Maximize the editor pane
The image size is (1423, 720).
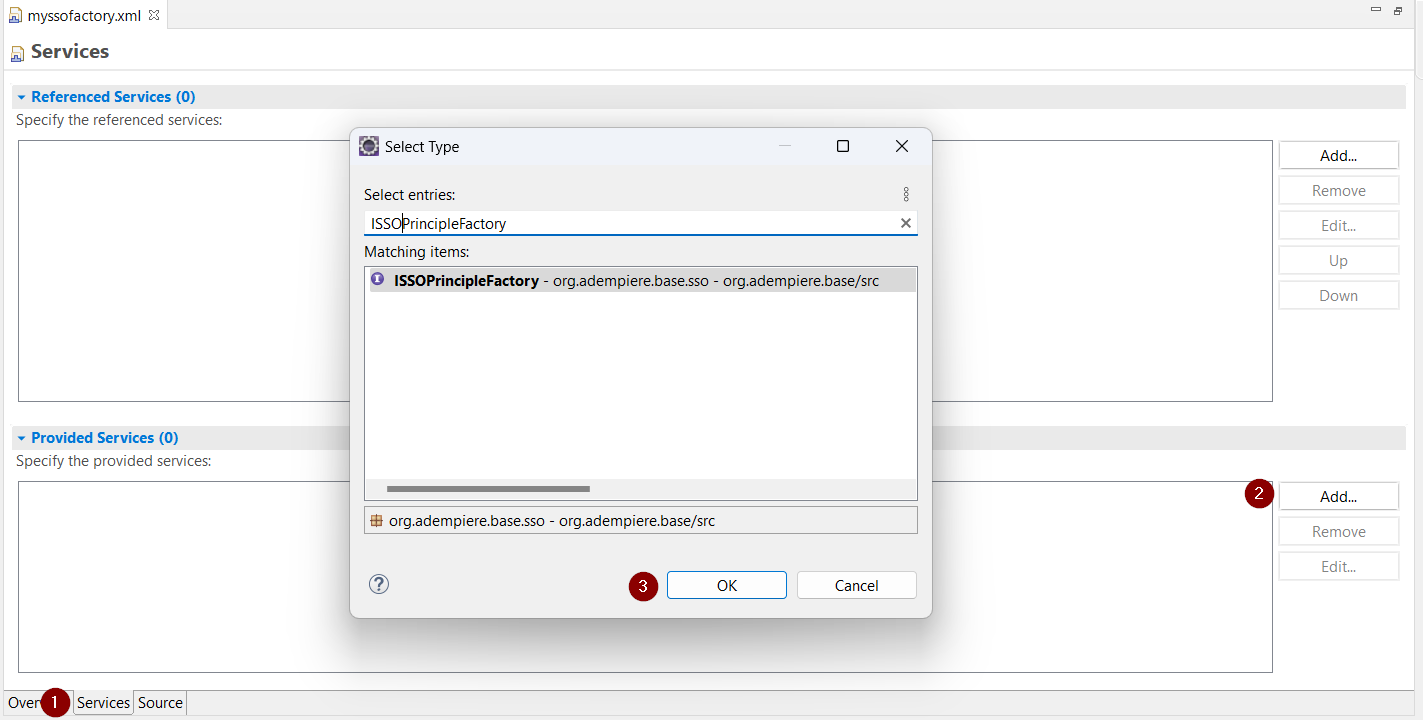1398,10
